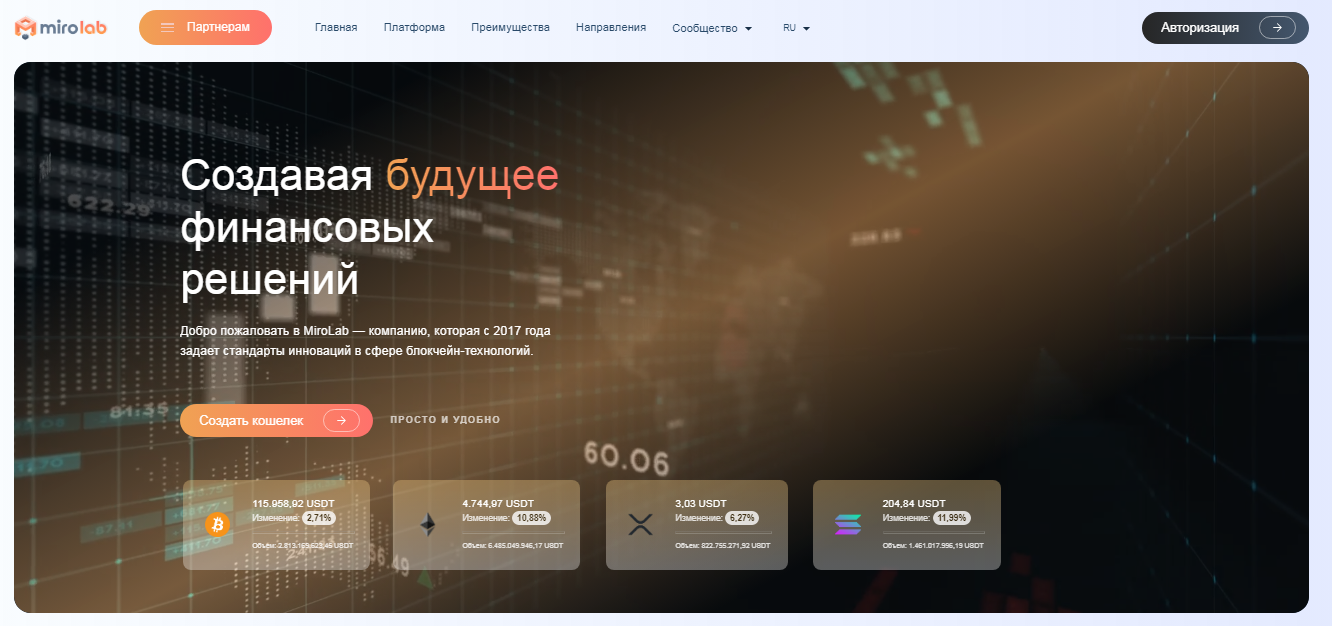Screen dimensions: 1332x626
Task: Click the ПРОСТО И УДОБНО text
Action: pyautogui.click(x=445, y=420)
